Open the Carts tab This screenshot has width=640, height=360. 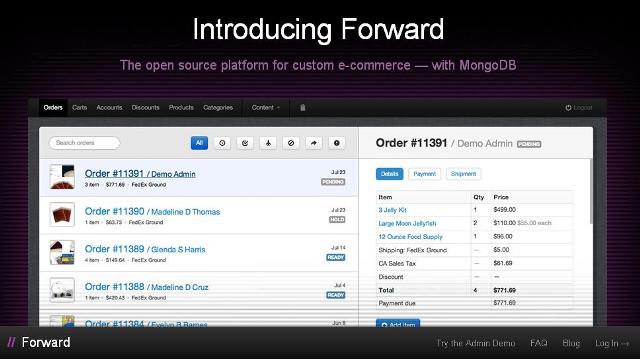[x=80, y=108]
